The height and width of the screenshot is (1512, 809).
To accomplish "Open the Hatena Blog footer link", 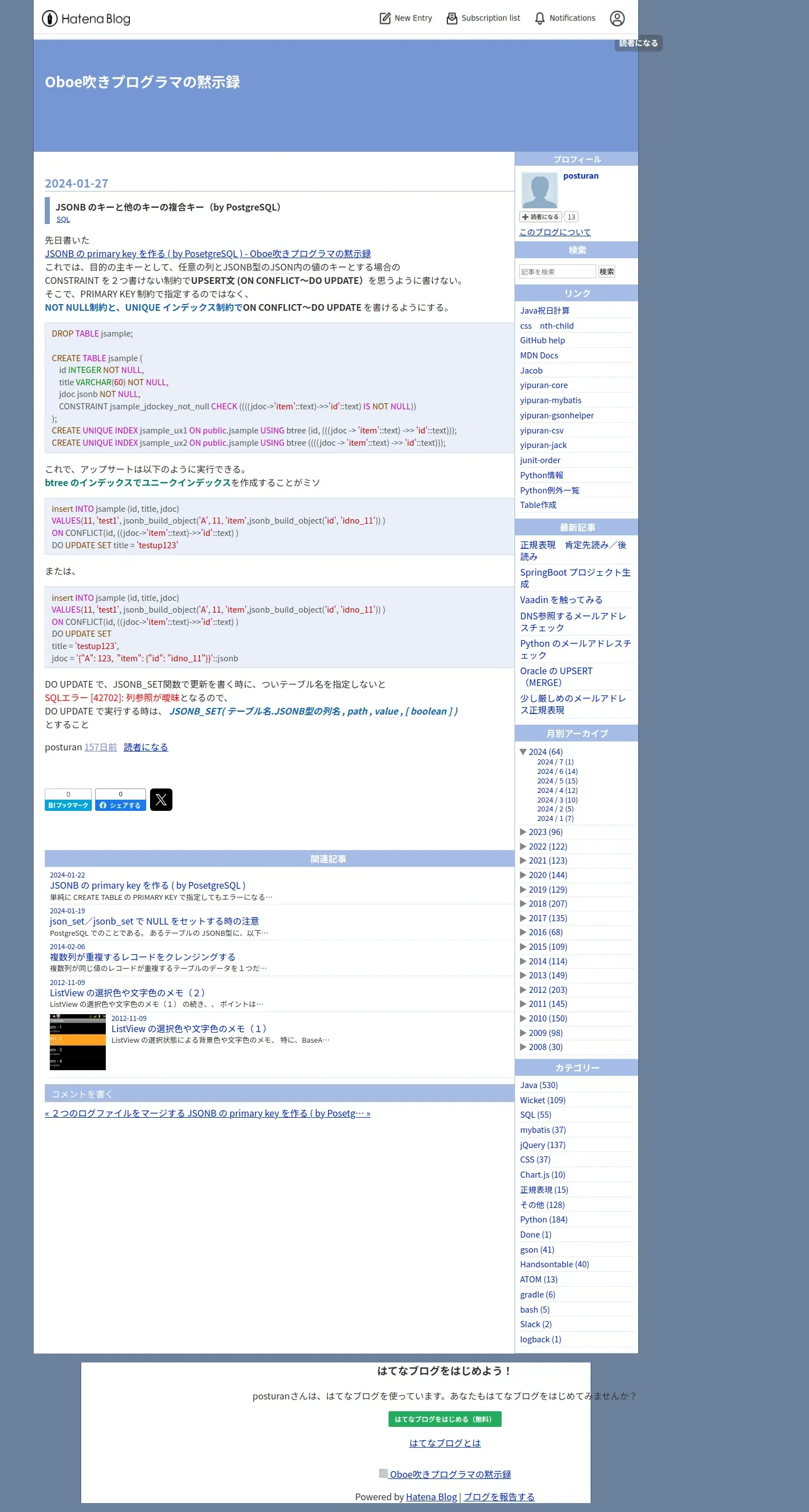I will click(x=431, y=1496).
